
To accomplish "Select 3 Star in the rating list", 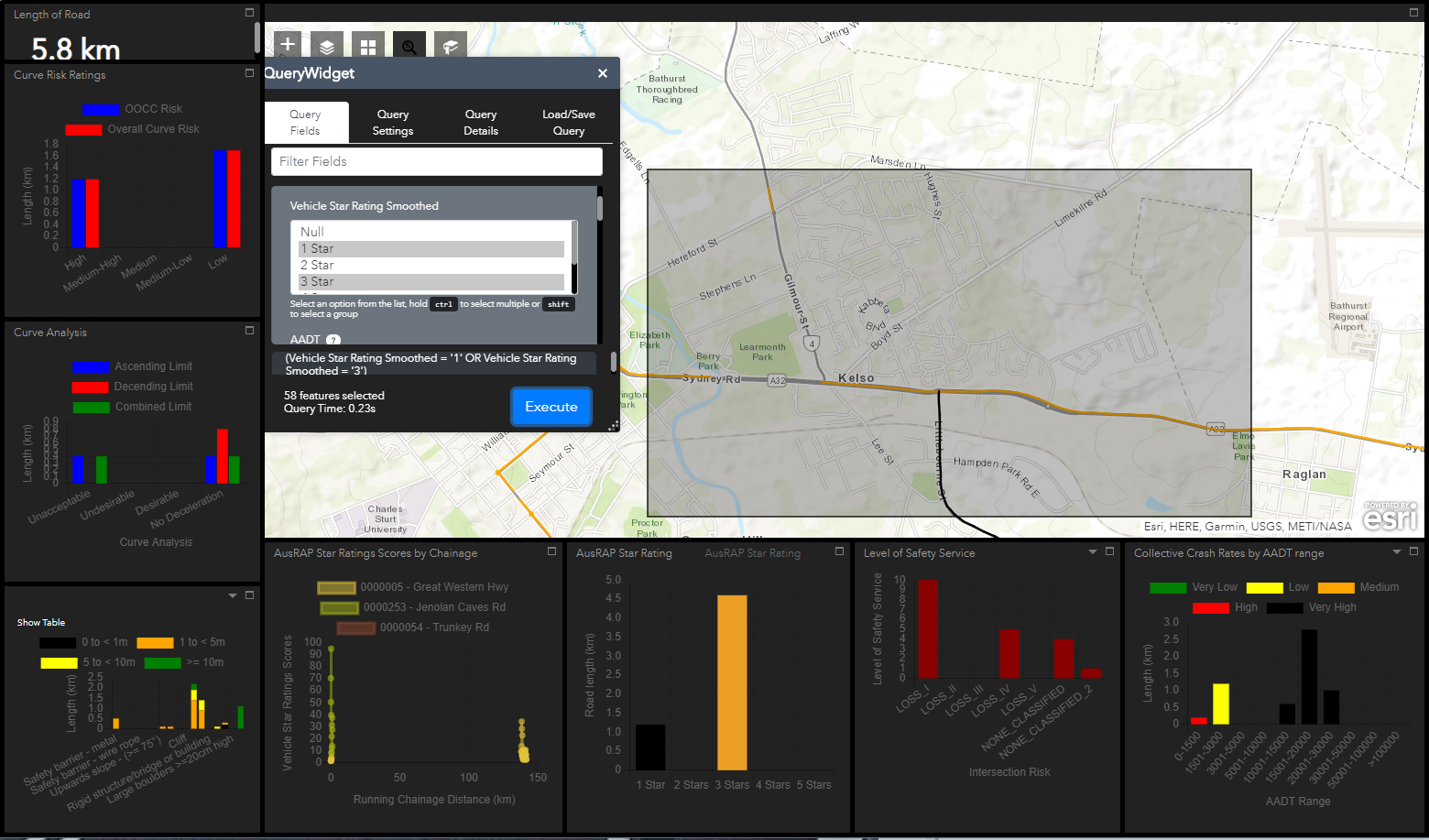I will 431,281.
